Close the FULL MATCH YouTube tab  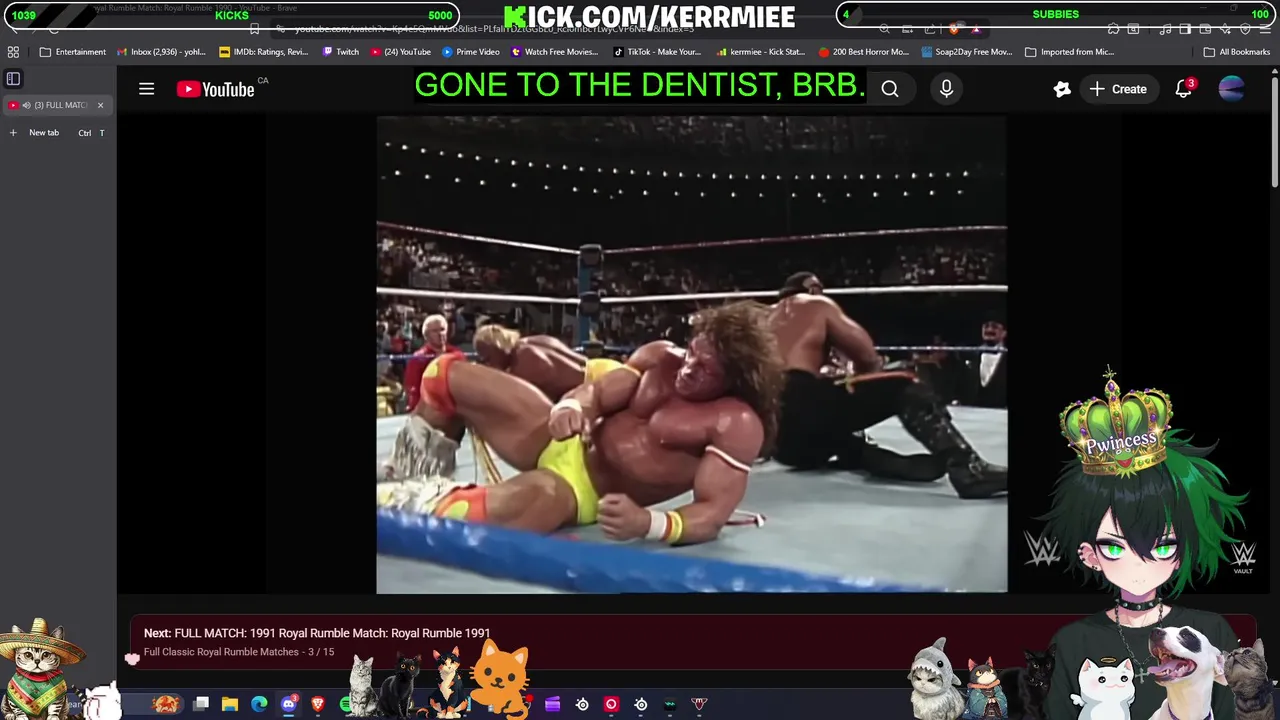[x=100, y=105]
